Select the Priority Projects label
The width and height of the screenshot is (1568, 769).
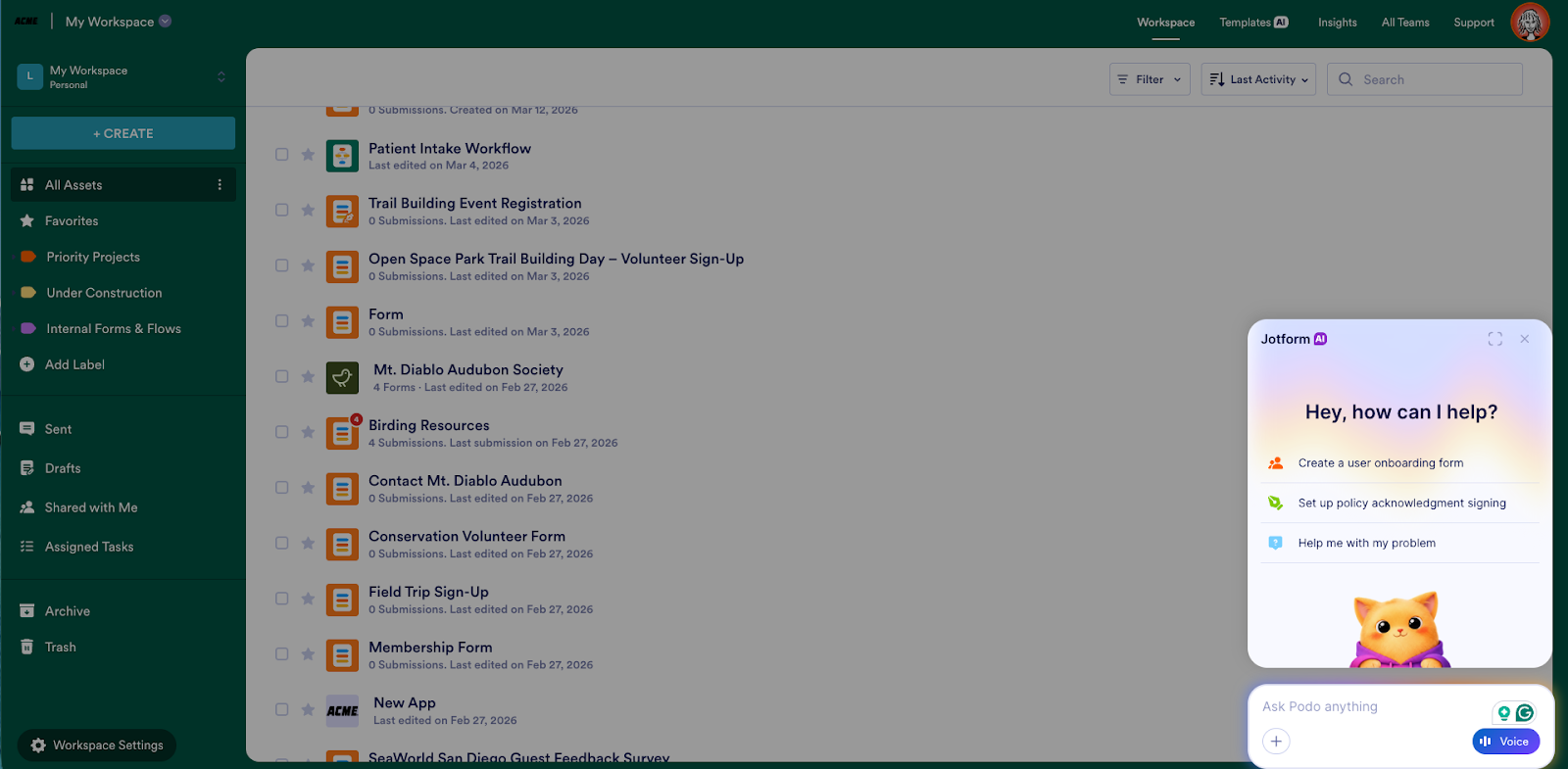[93, 257]
